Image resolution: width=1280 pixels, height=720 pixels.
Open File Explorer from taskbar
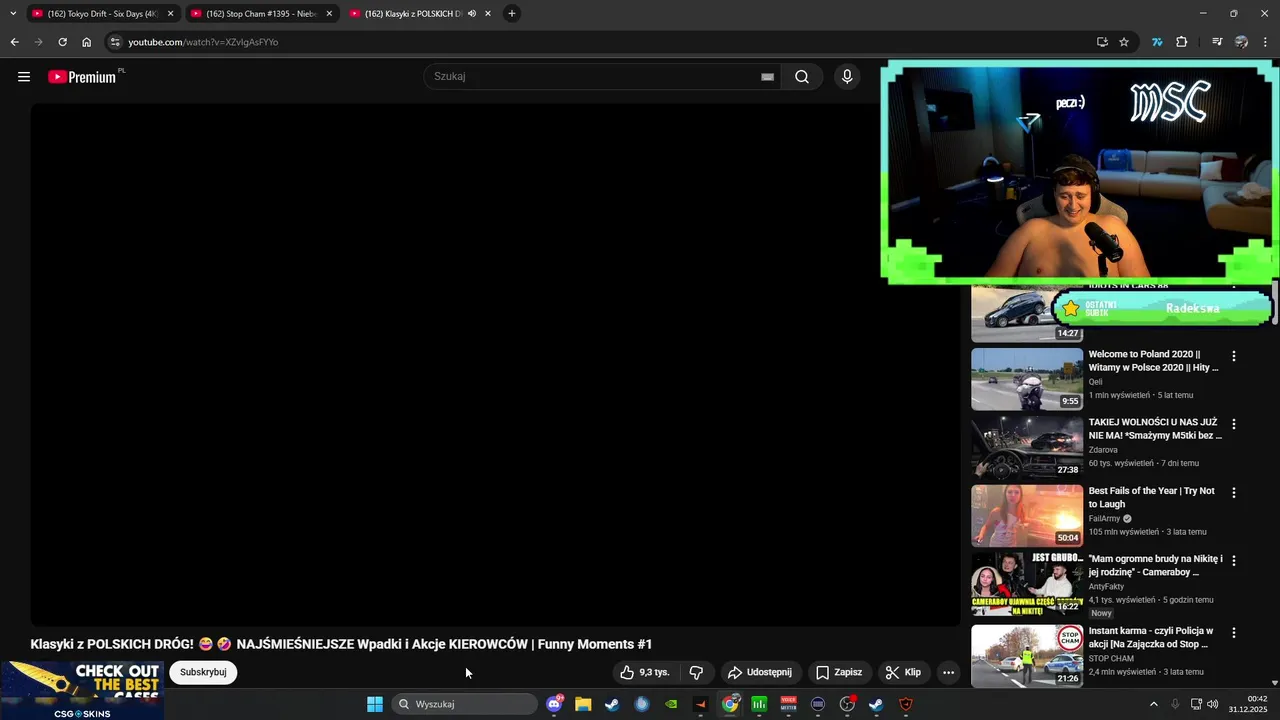(x=583, y=704)
